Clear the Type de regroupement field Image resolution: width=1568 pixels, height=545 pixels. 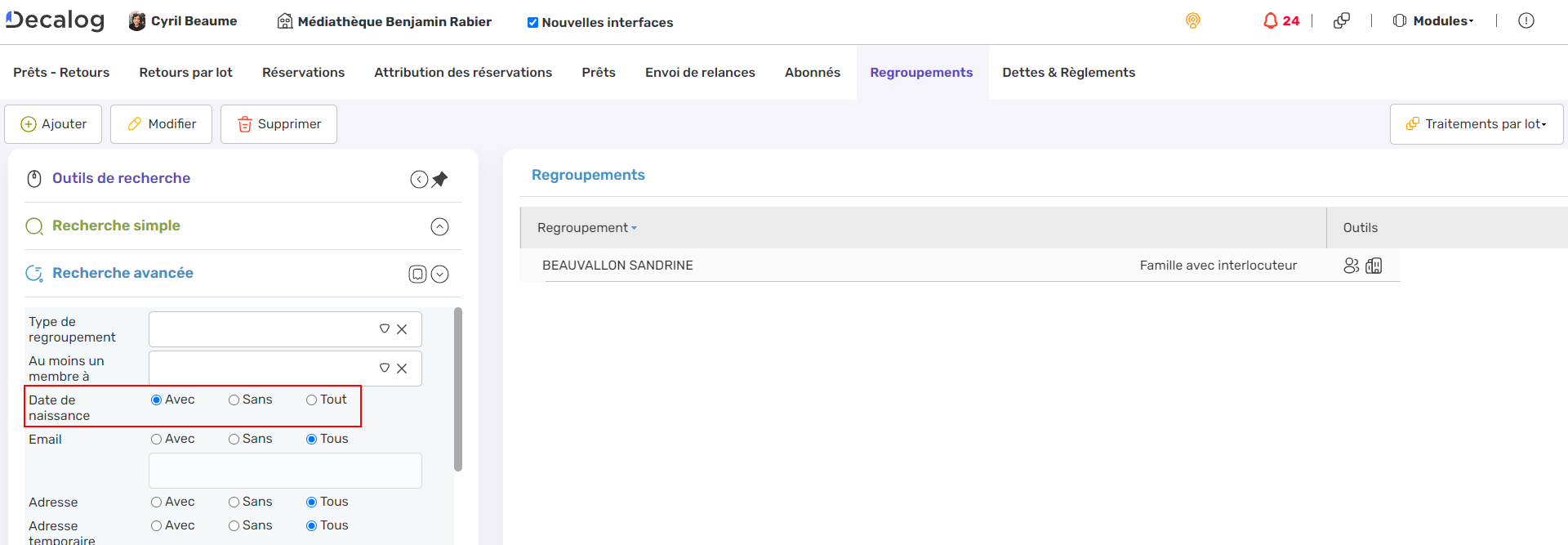402,329
